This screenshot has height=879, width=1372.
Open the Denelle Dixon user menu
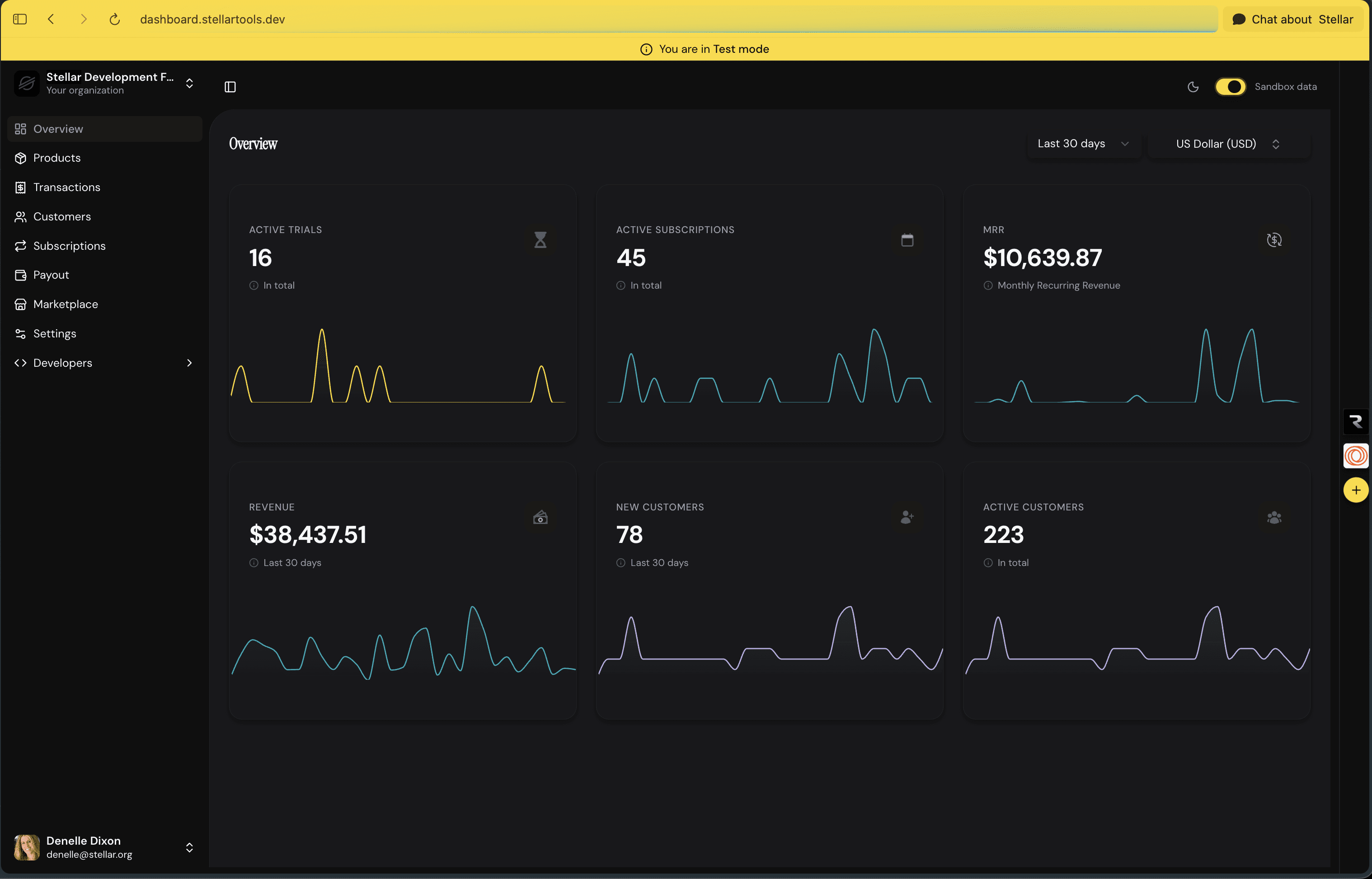[105, 847]
